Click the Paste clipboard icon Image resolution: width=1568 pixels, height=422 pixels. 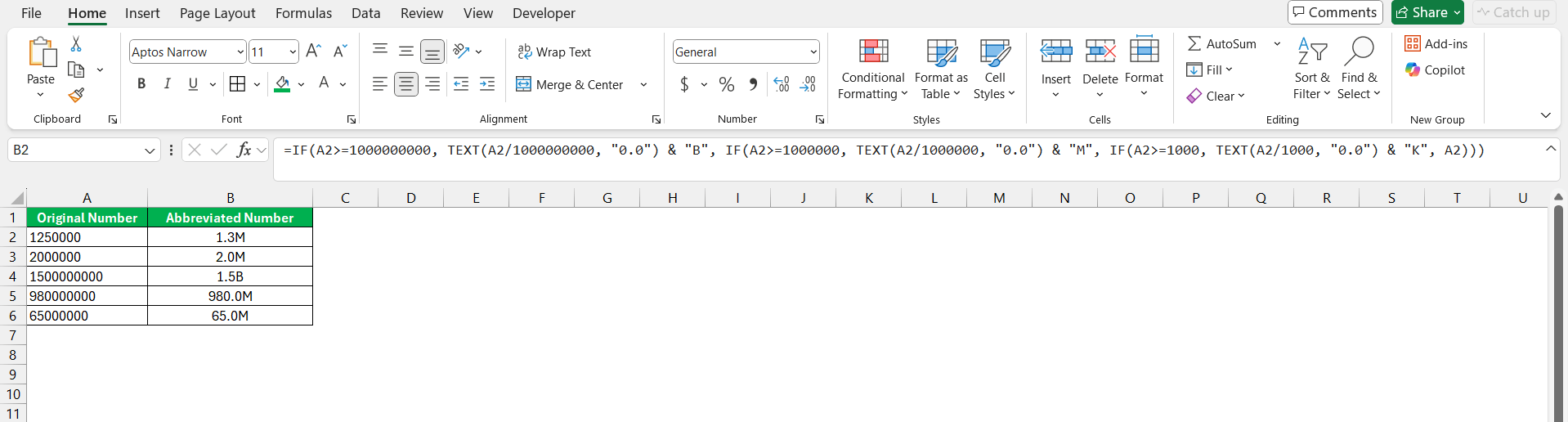pos(41,52)
